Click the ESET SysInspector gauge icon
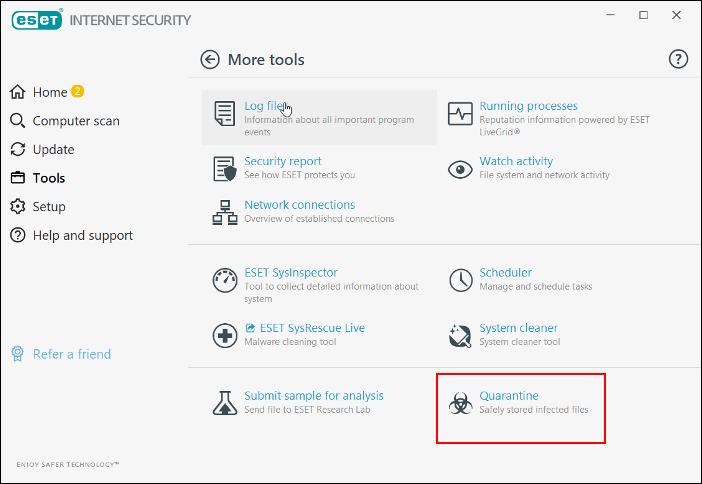The width and height of the screenshot is (702, 484). [224, 280]
